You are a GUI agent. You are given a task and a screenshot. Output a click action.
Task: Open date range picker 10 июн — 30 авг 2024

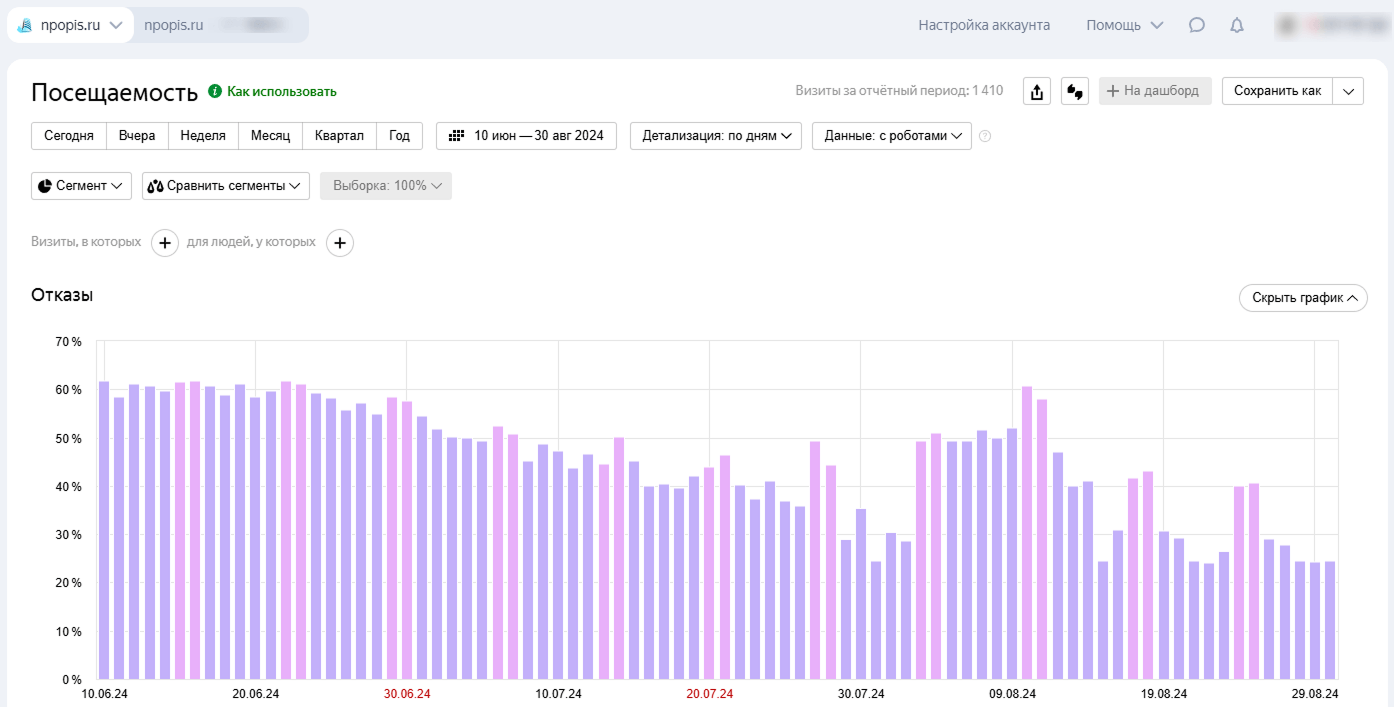(526, 136)
